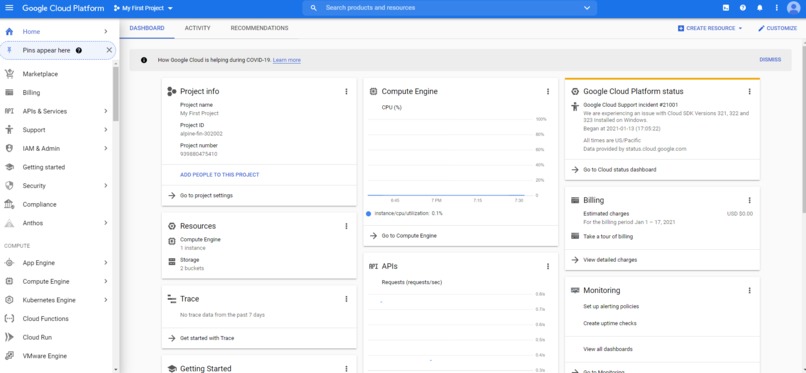Click the Security shield icon
Image resolution: width=806 pixels, height=373 pixels.
(9, 185)
